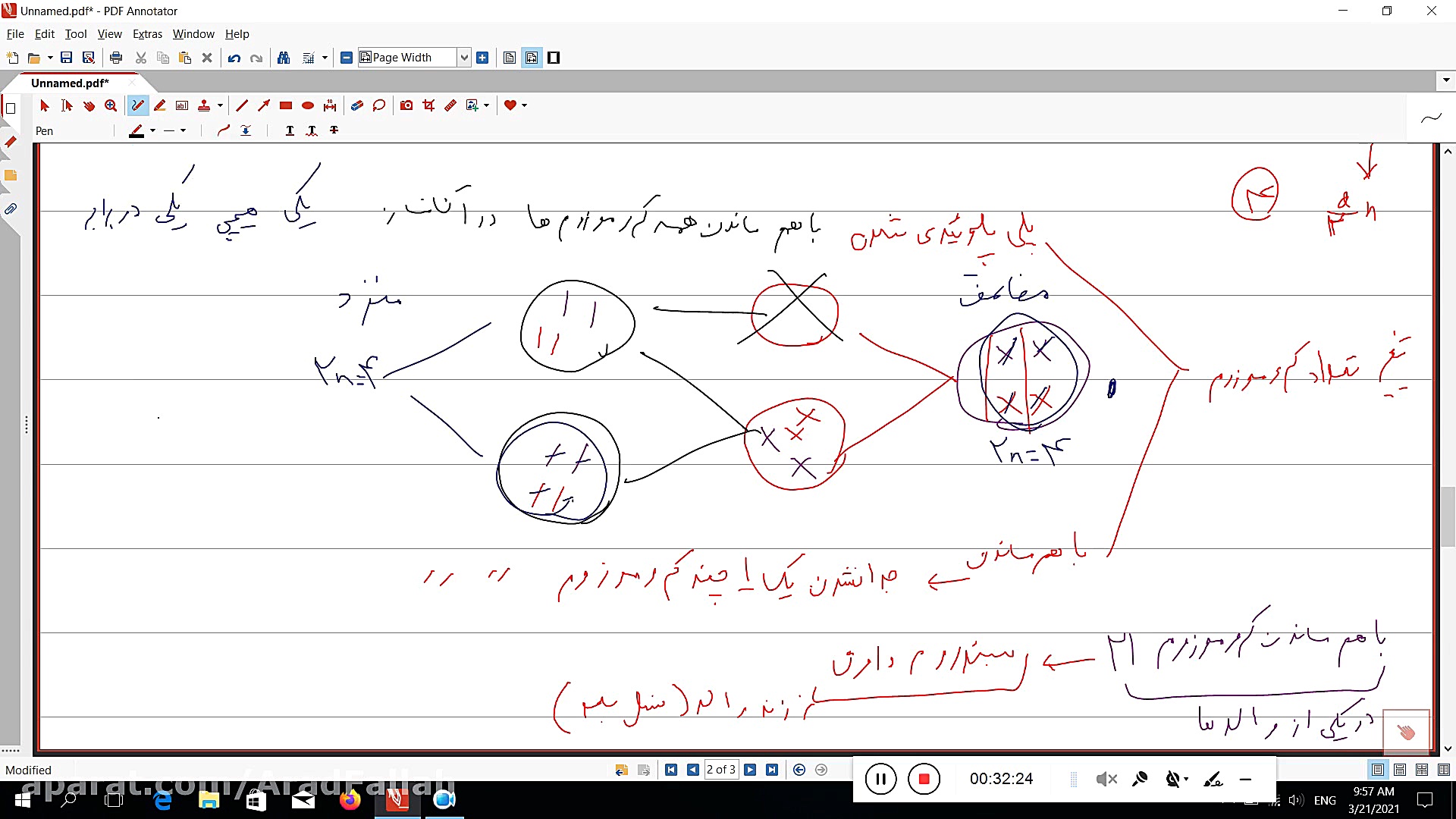Pick the Ellipse shape tool
Image resolution: width=1456 pixels, height=819 pixels.
(x=308, y=105)
